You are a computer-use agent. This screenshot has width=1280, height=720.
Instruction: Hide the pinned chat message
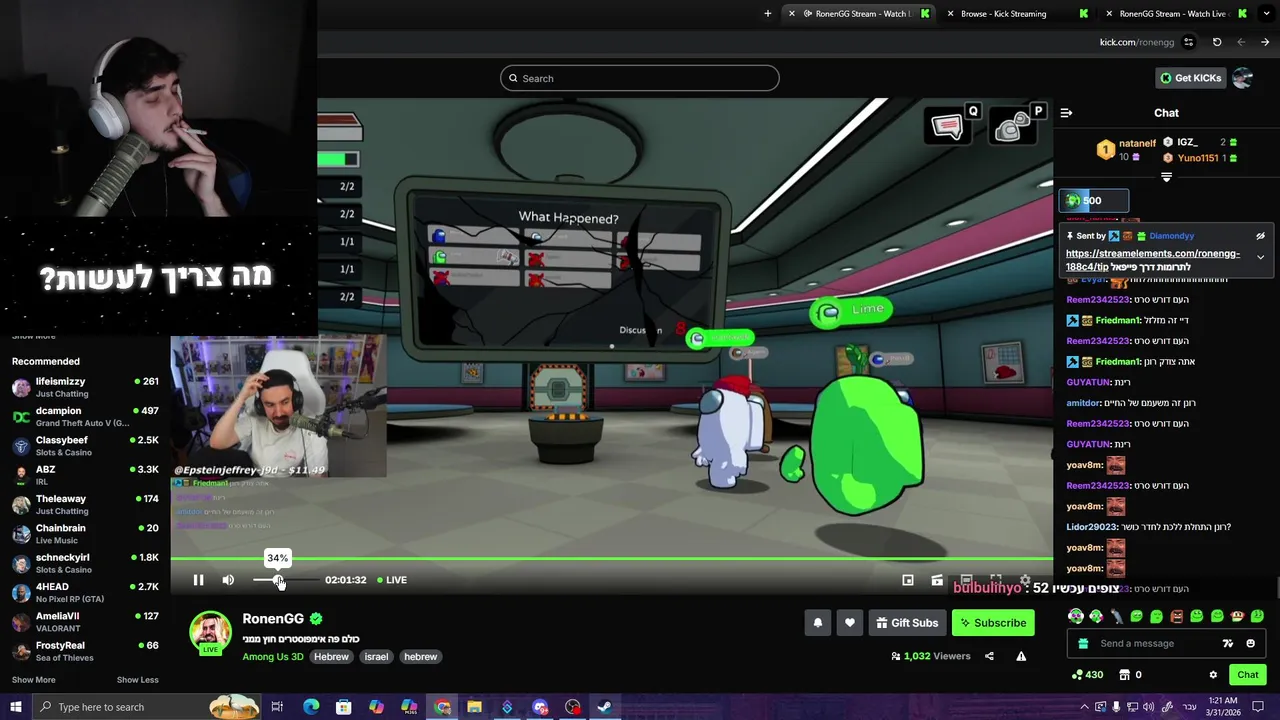[1260, 236]
